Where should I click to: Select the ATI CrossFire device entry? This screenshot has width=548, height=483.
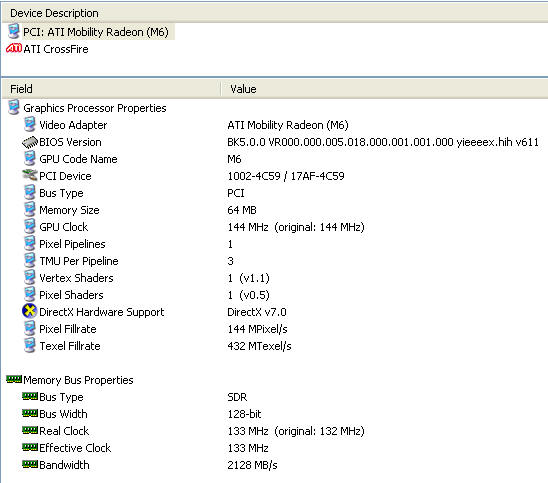(56, 49)
